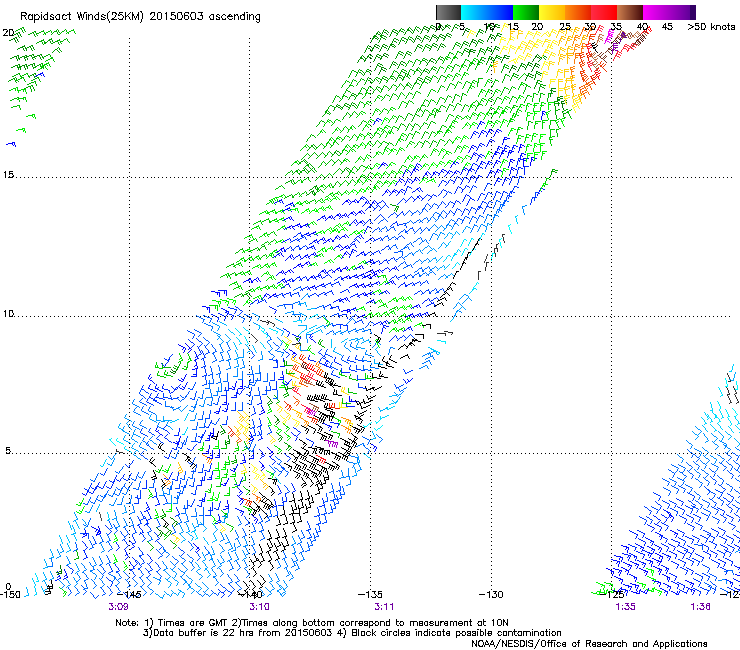
Task: Pick the magenta 40-45 knots legend swatch
Action: (x=656, y=12)
